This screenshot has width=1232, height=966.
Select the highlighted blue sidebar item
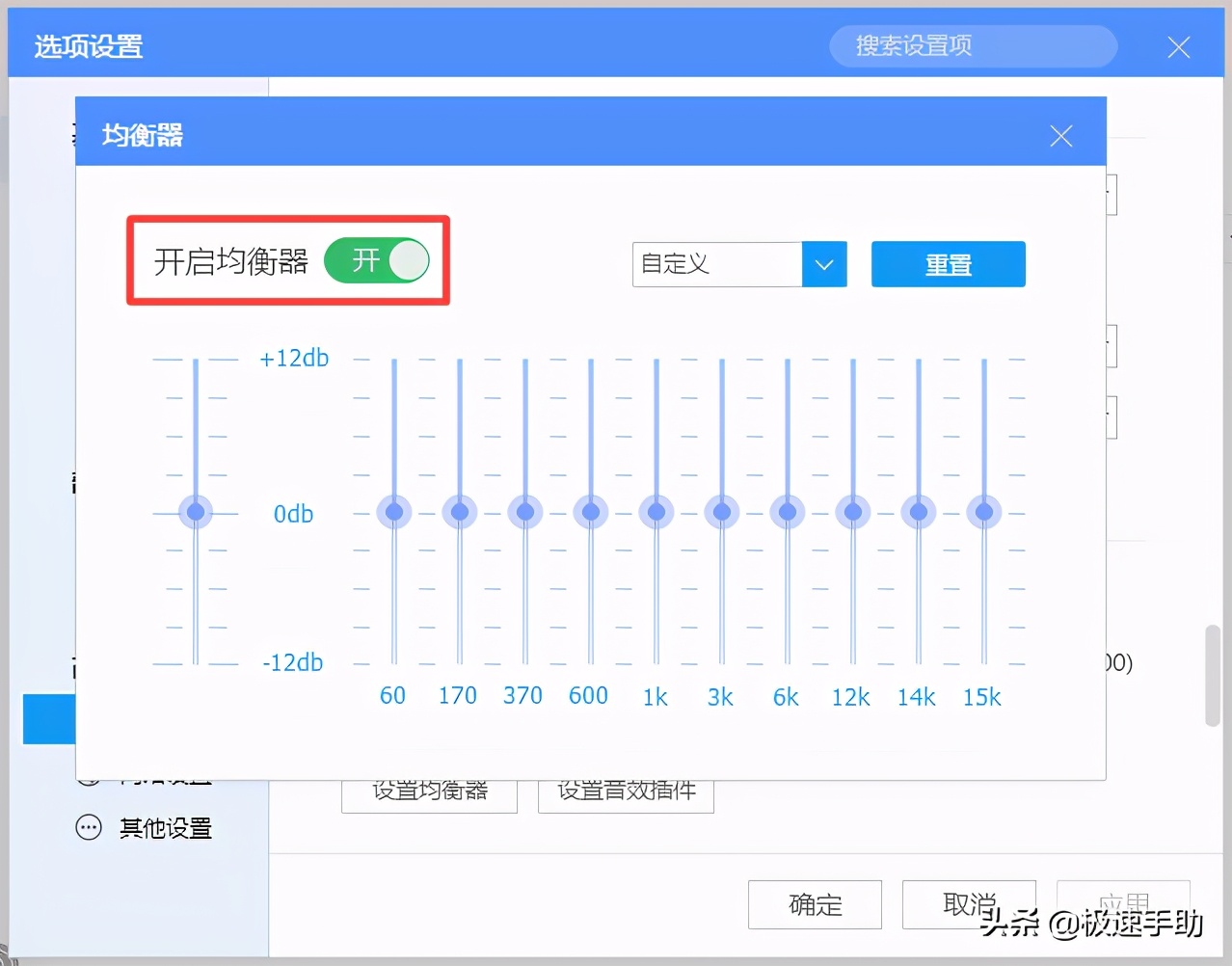point(49,719)
